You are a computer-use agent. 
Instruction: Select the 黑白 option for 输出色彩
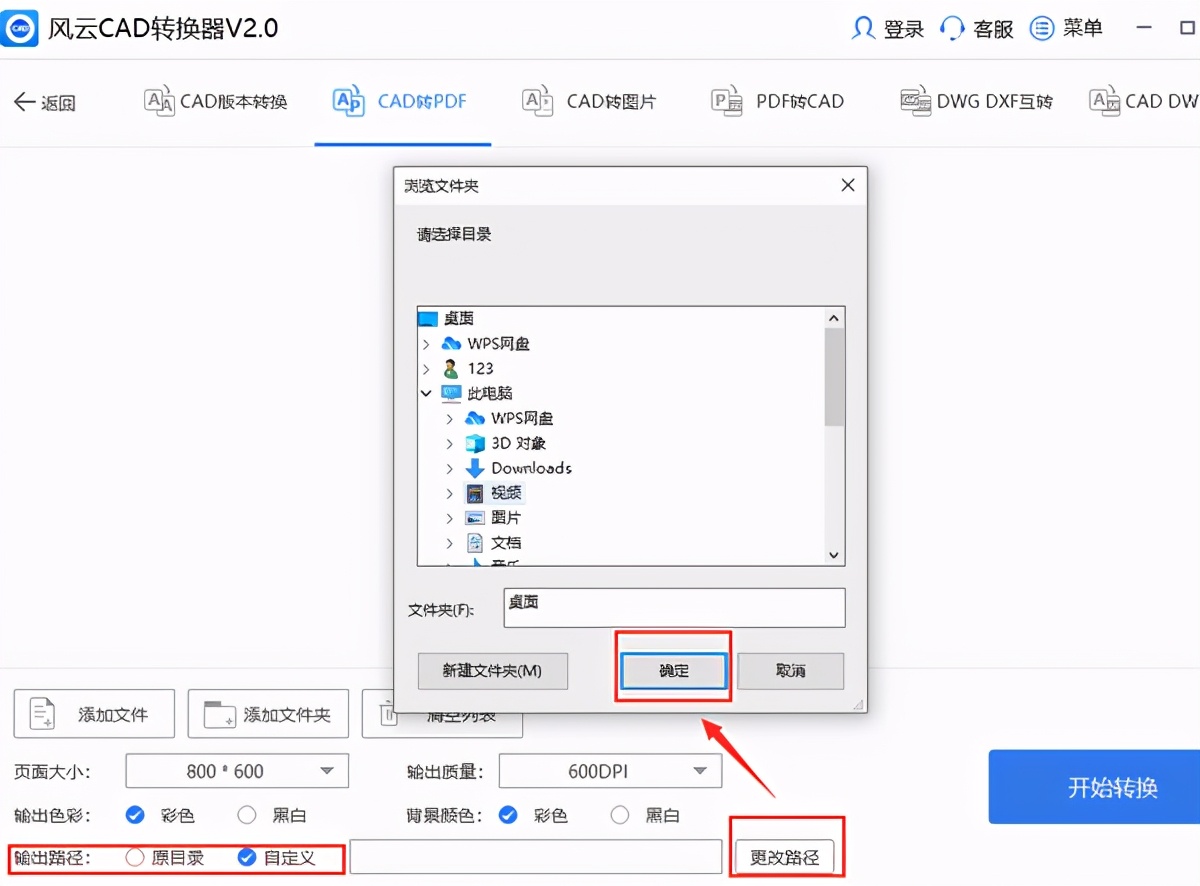coord(246,815)
